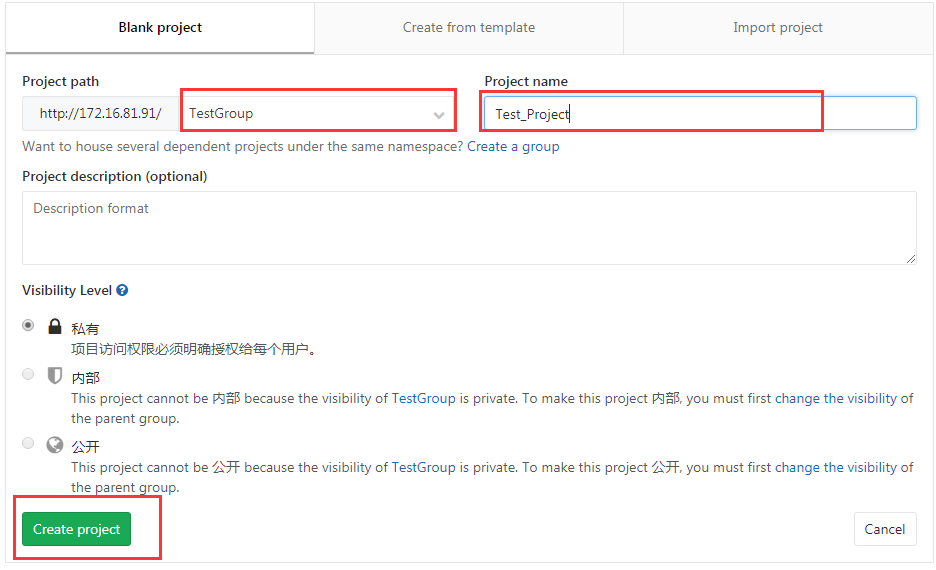Select the 内部 internal radio button
936x570 pixels.
pos(28,374)
